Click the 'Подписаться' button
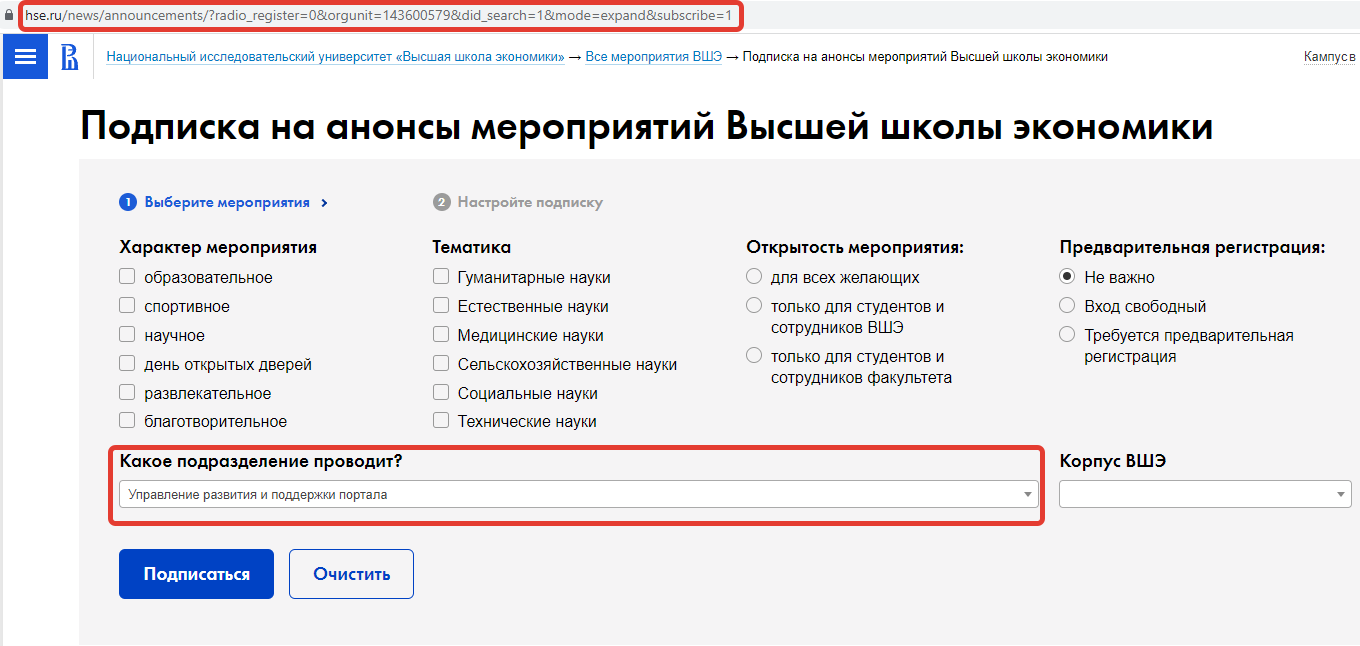The height and width of the screenshot is (646, 1360). tap(196, 574)
